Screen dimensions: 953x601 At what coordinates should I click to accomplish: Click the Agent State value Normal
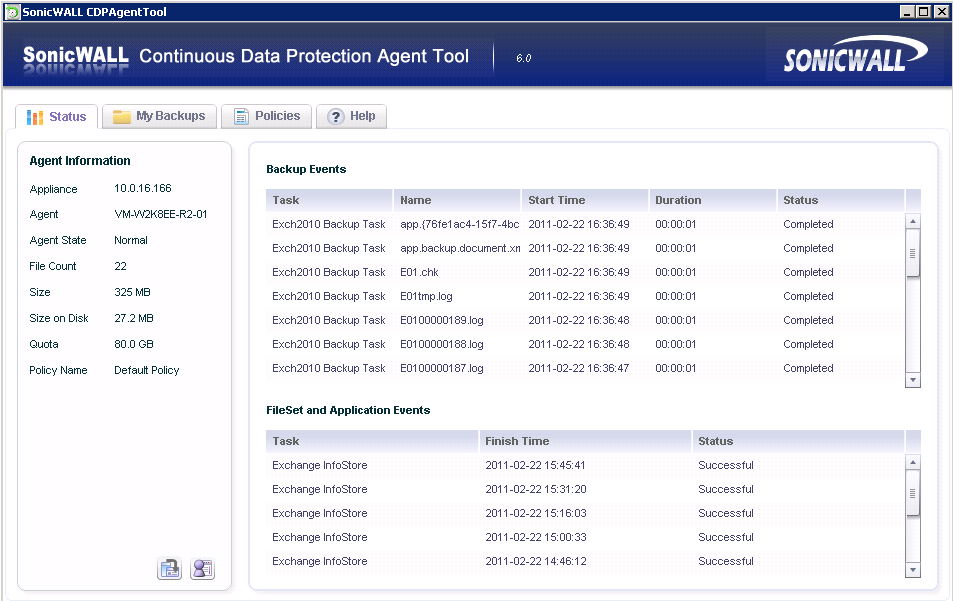(x=131, y=240)
